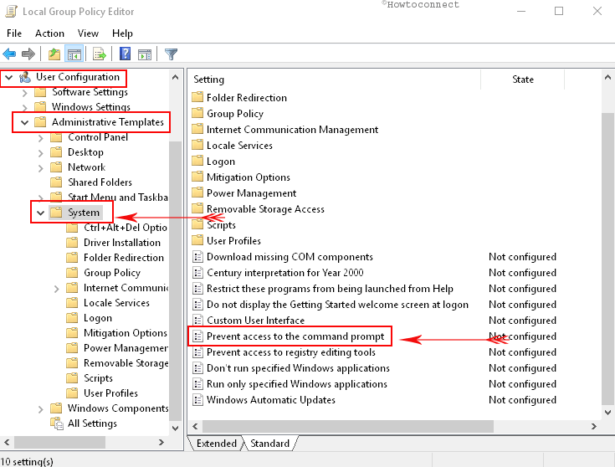Image resolution: width=615 pixels, height=467 pixels.
Task: Expand the Software Settings node
Action: tap(25, 93)
